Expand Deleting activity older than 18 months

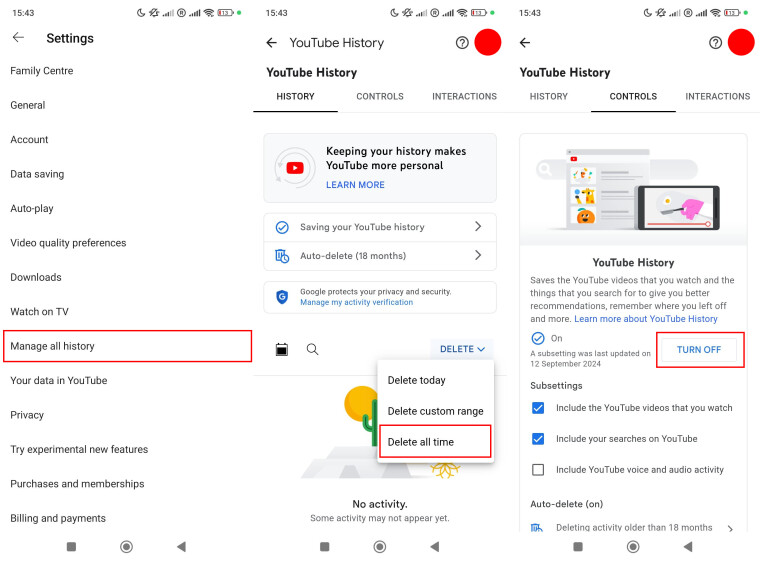[730, 529]
